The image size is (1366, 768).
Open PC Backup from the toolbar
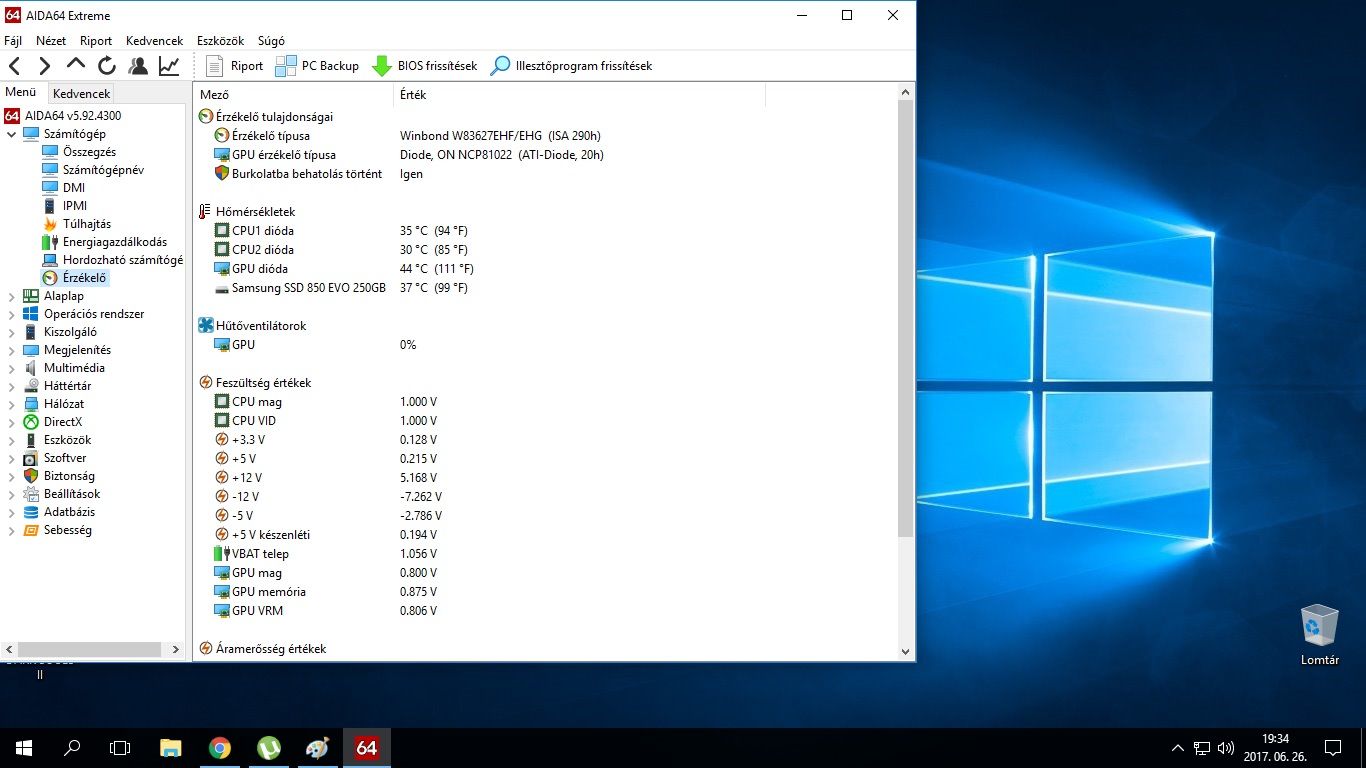pyautogui.click(x=317, y=66)
